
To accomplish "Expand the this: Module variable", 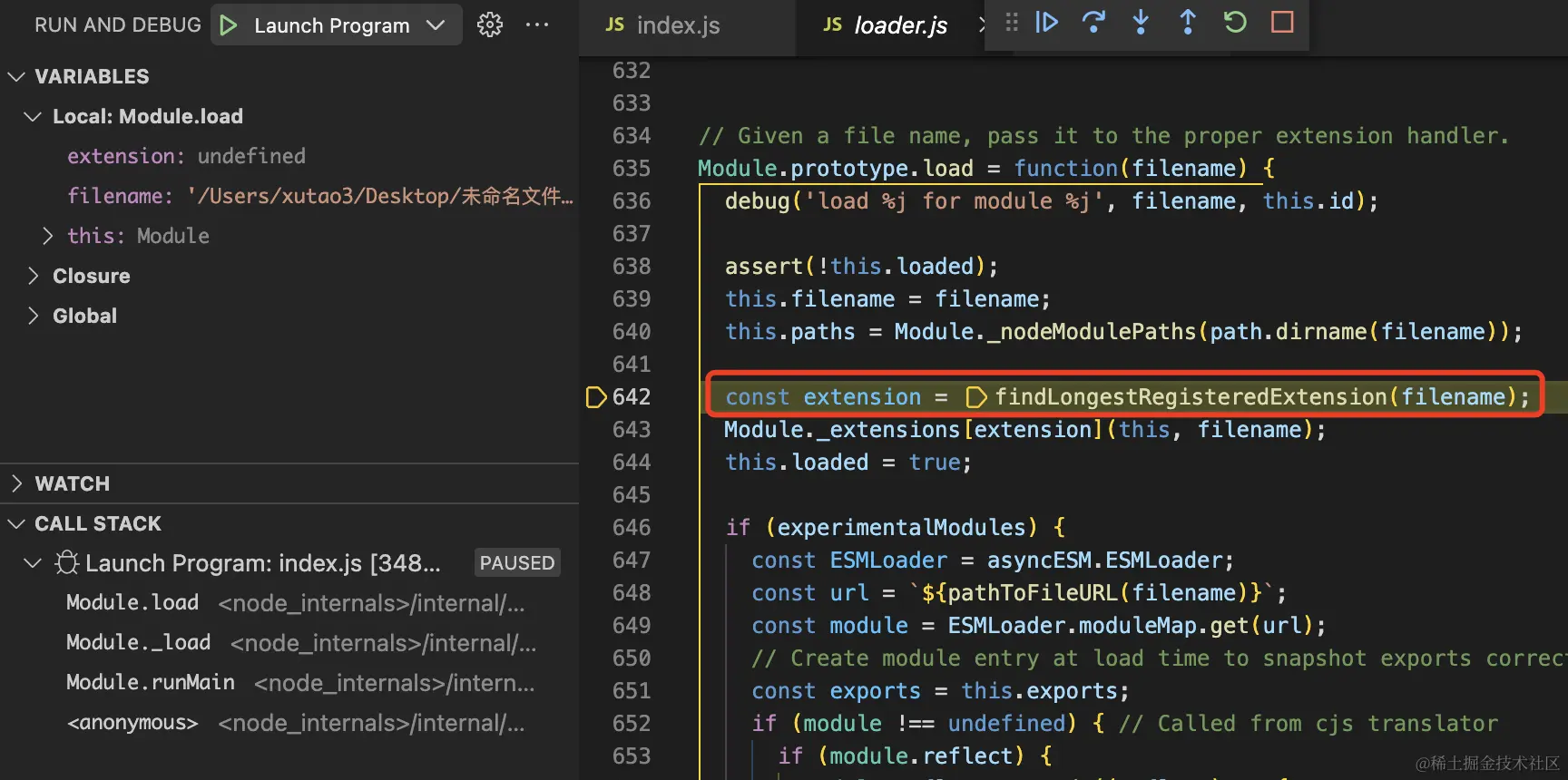I will tap(48, 237).
